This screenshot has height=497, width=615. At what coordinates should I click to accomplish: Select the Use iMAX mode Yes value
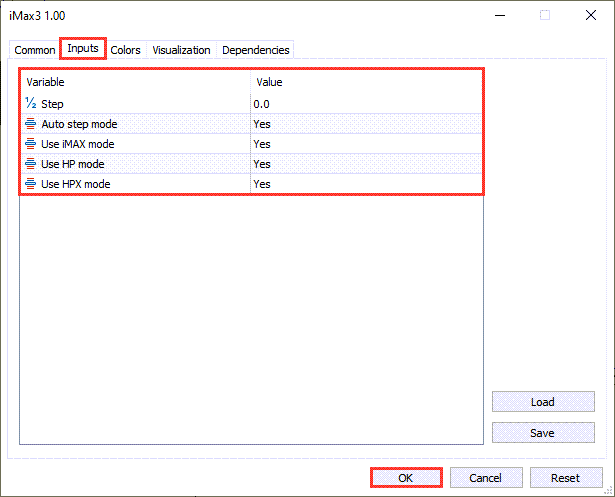click(366, 144)
